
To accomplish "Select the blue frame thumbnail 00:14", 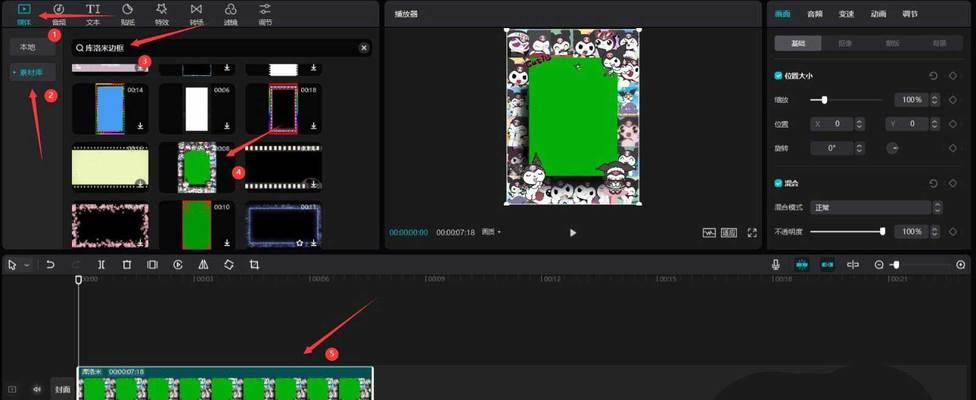I will 110,108.
